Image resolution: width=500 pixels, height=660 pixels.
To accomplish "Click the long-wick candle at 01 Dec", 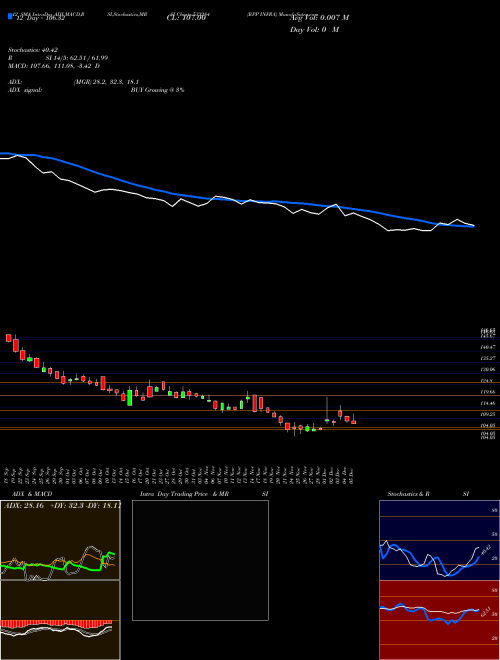I will click(x=327, y=410).
